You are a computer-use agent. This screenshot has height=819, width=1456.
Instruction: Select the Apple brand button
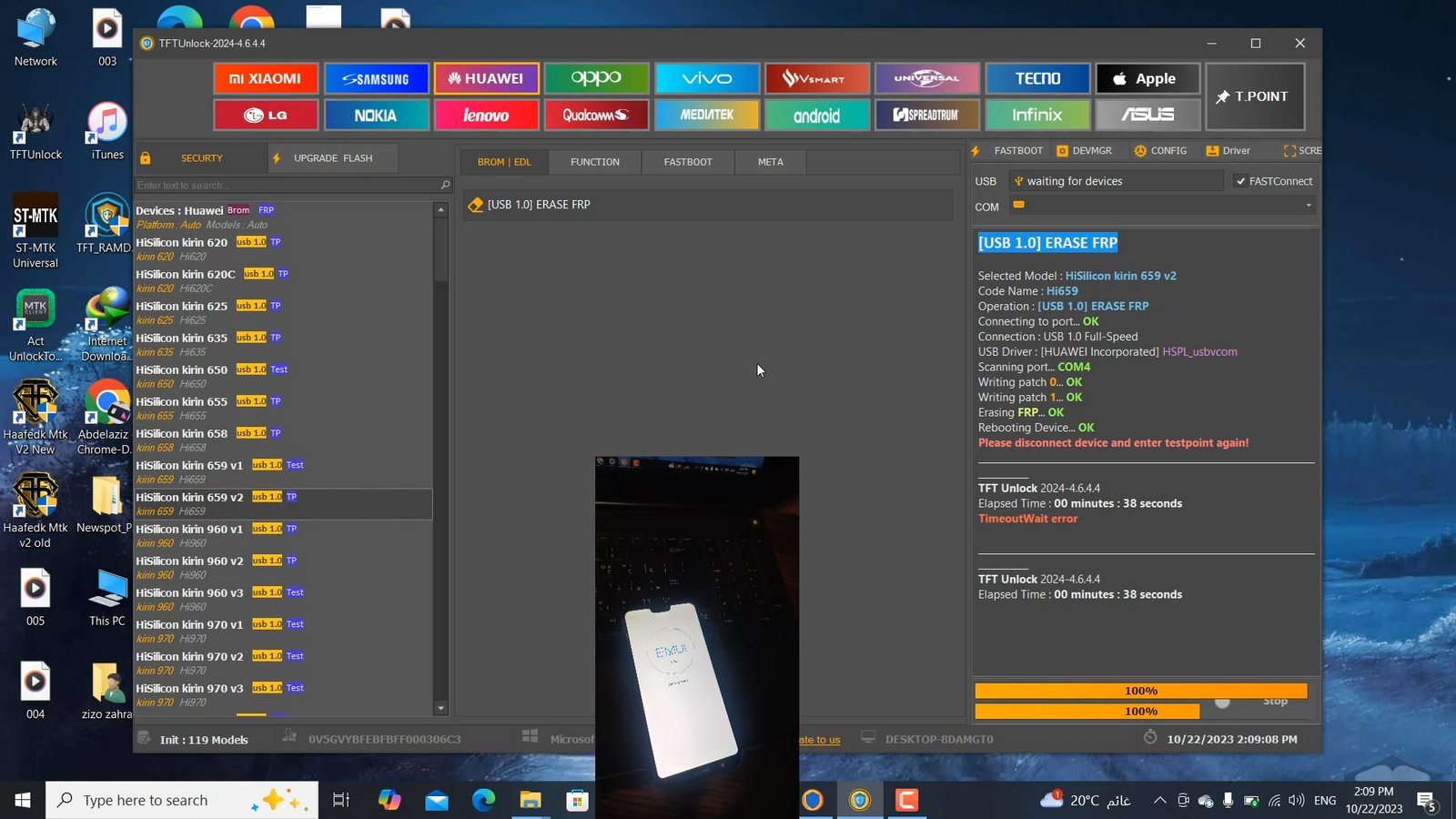pos(1148,78)
